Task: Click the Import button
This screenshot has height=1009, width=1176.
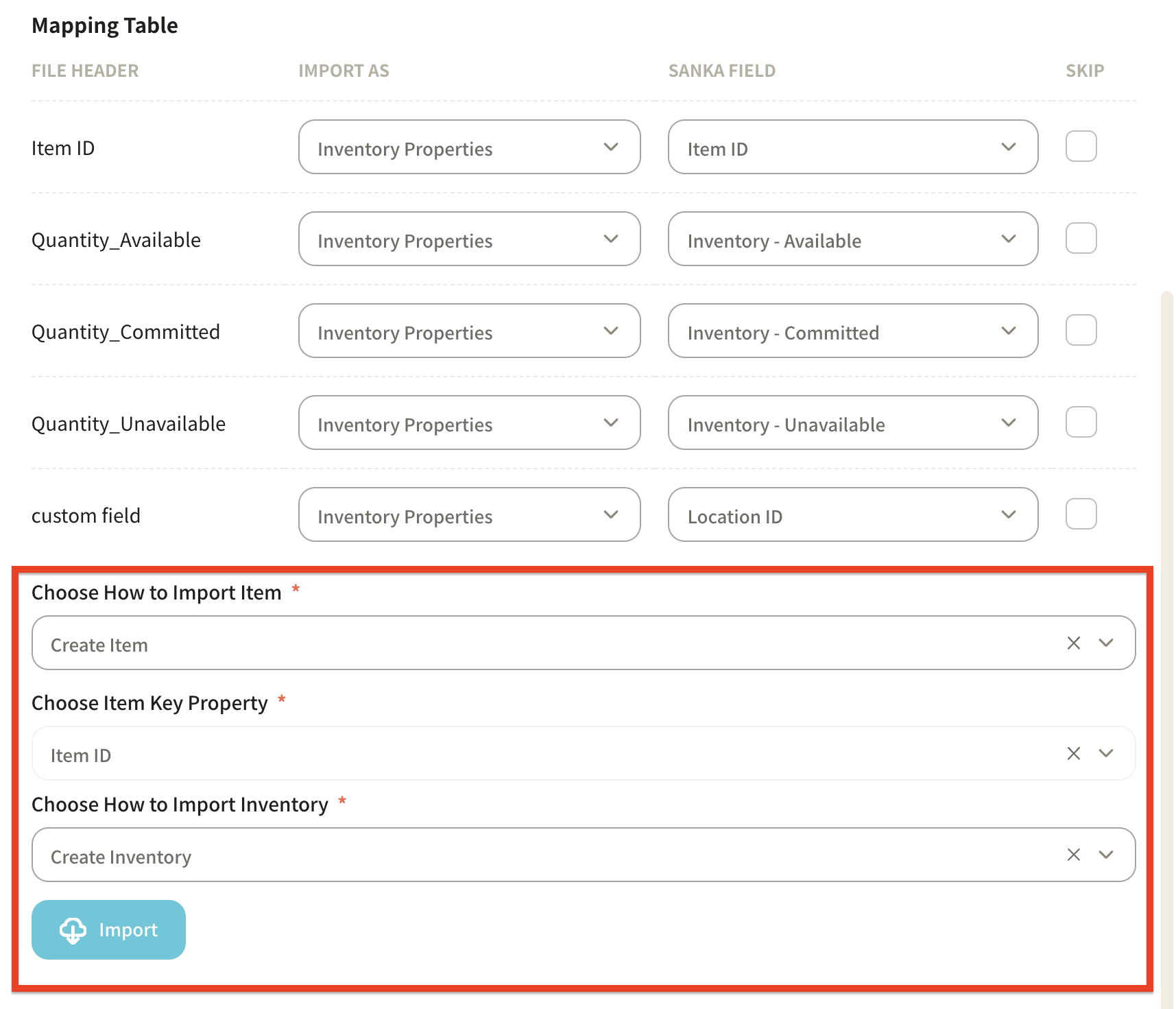Action: (x=108, y=930)
